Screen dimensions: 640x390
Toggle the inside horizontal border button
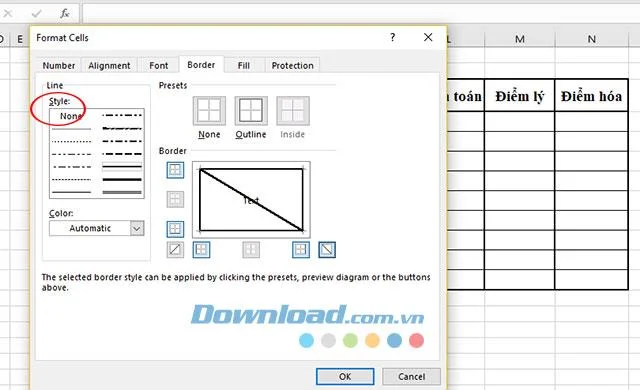pyautogui.click(x=175, y=199)
